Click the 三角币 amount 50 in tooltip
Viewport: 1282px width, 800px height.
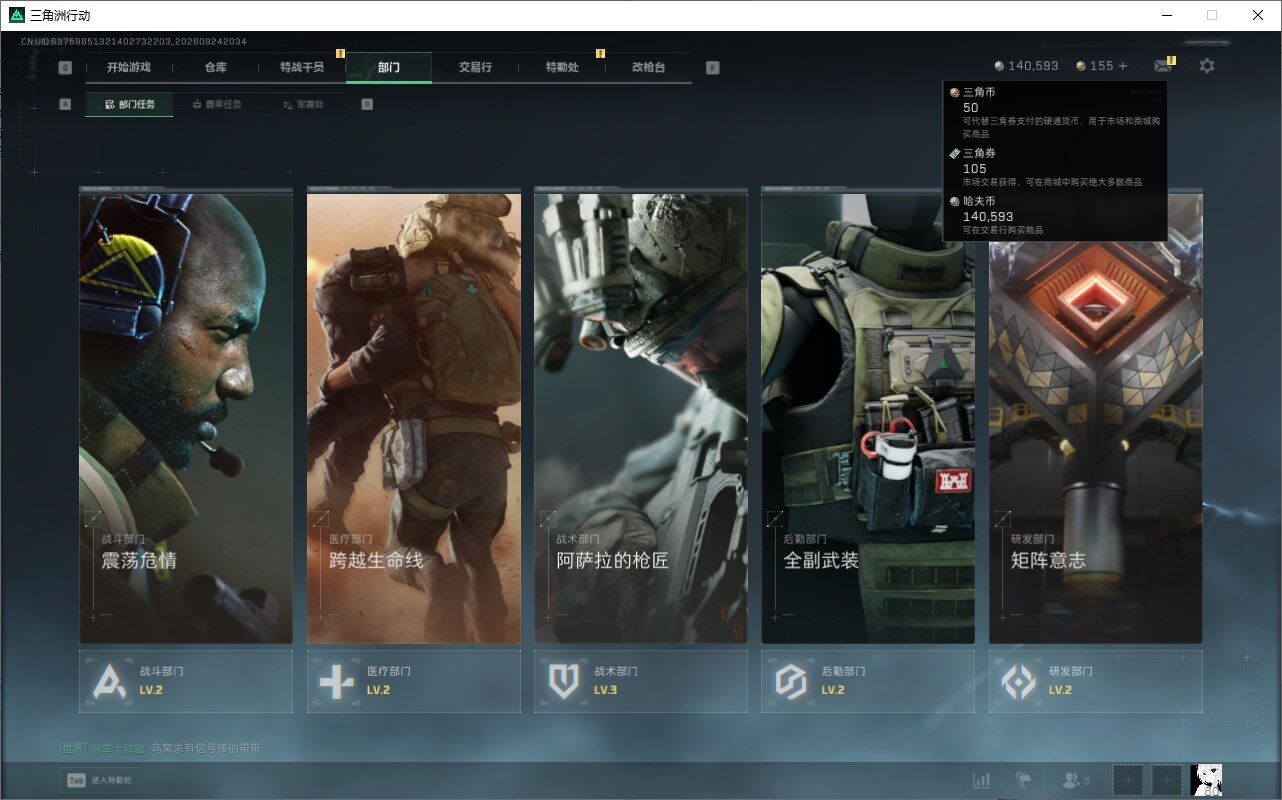coord(971,107)
